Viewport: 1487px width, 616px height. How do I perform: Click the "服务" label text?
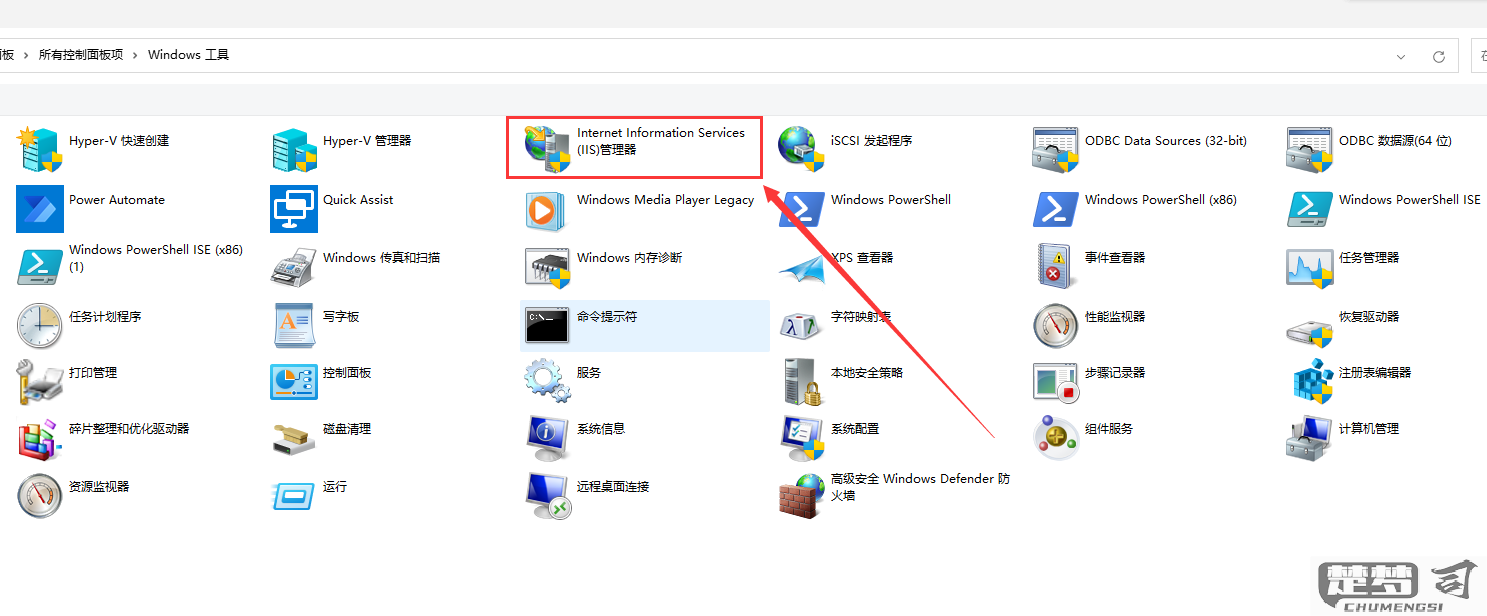pos(589,373)
